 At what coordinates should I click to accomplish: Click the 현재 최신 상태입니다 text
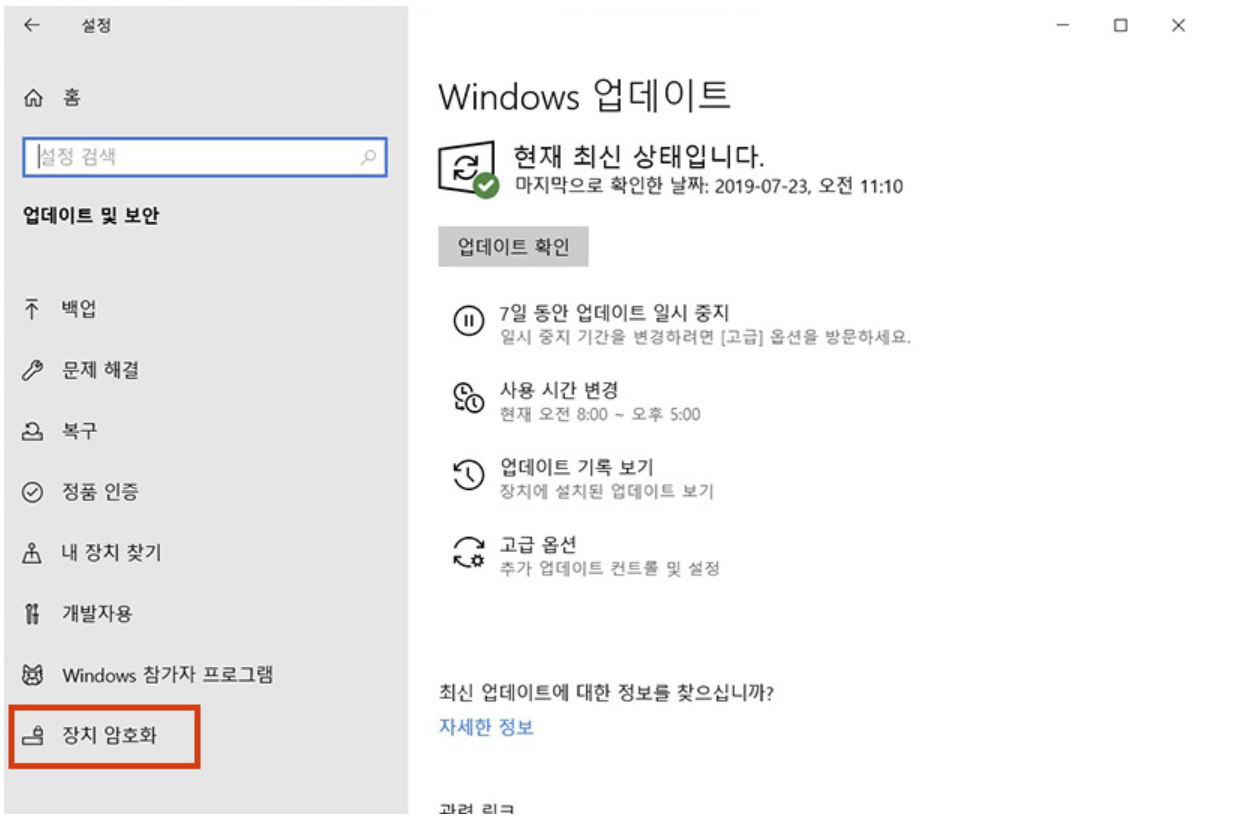[x=639, y=156]
